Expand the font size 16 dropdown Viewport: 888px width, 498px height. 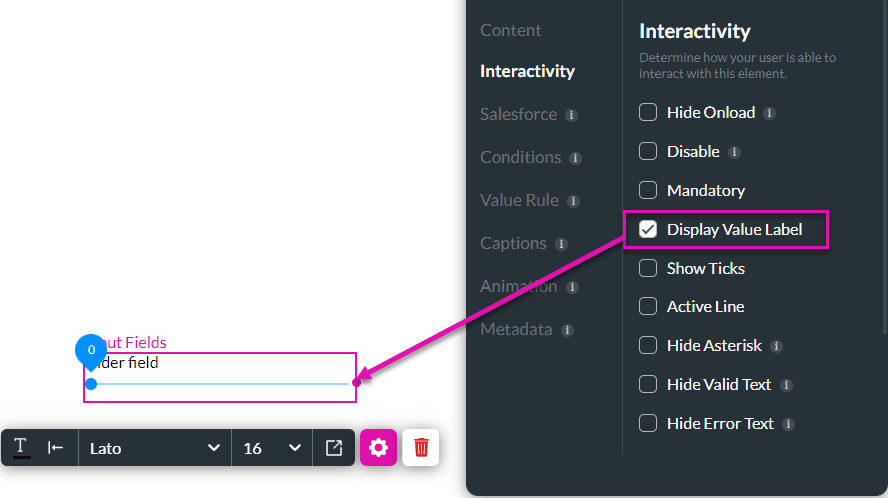point(272,448)
